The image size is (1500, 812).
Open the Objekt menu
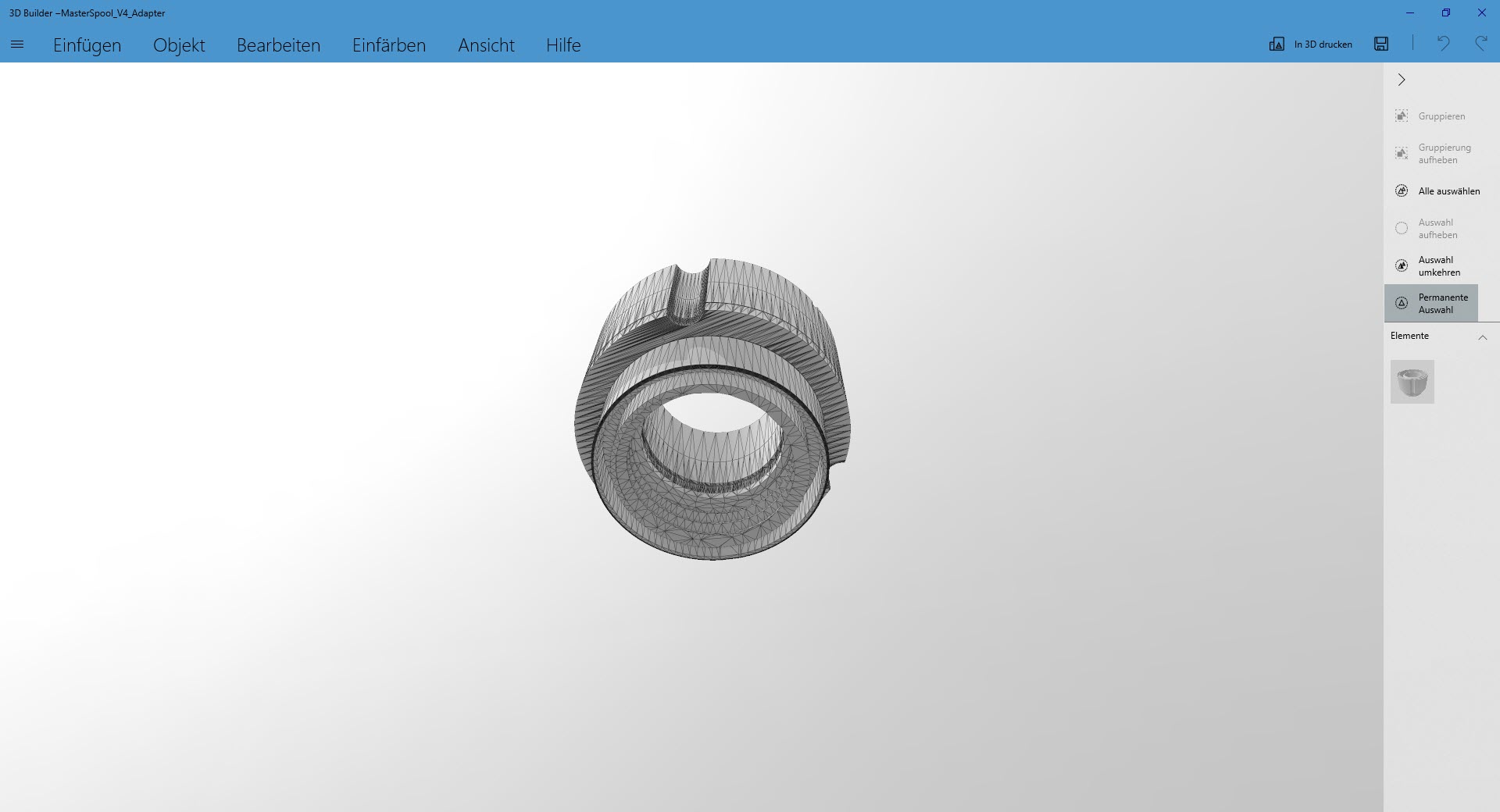tap(179, 45)
